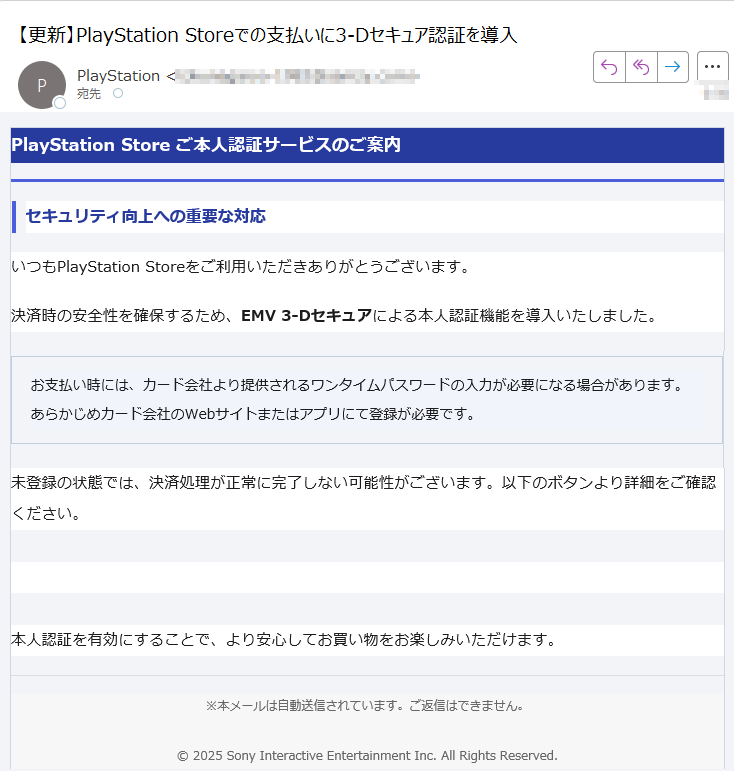Open the PlayStation sender name contact card

[x=118, y=75]
